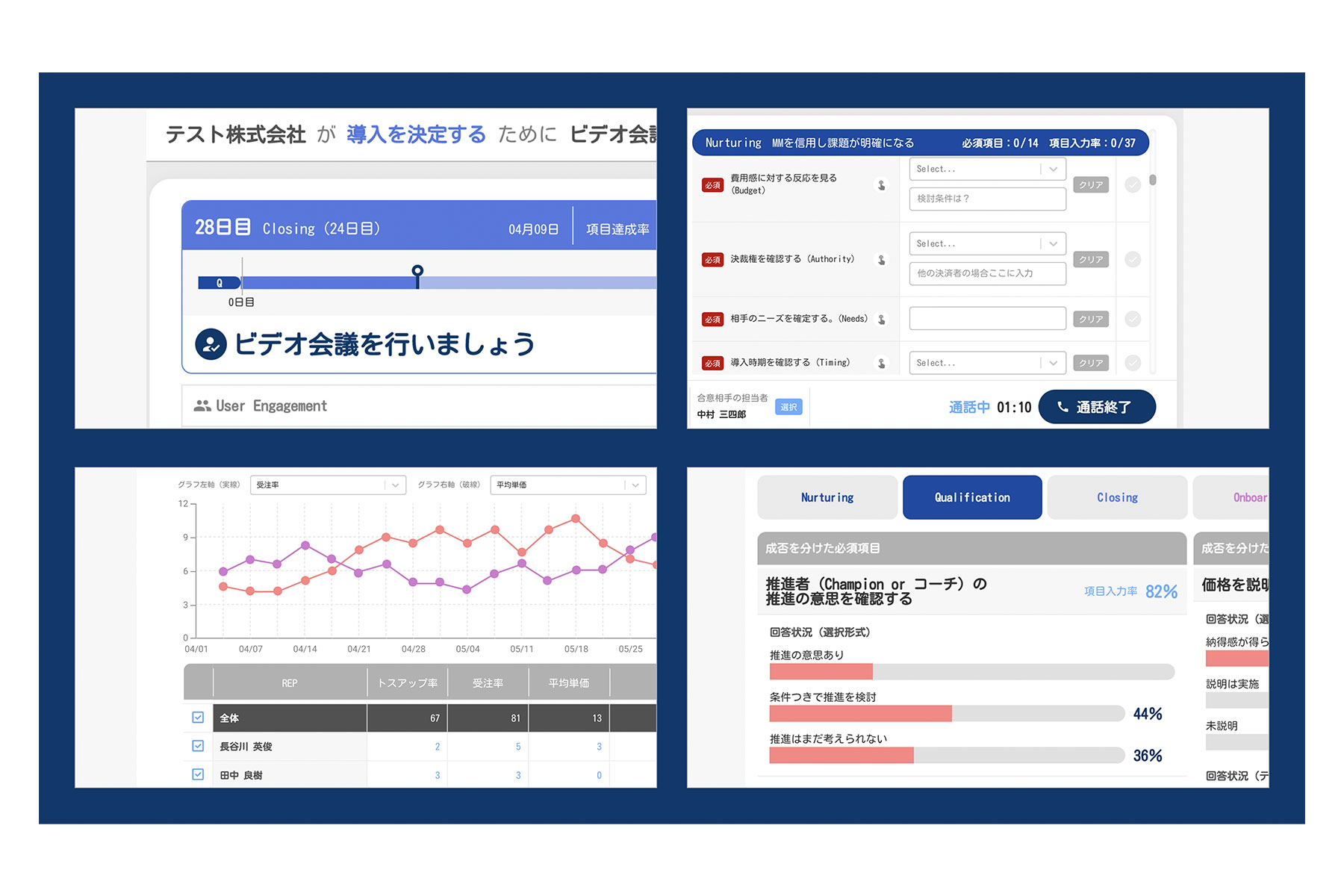Switch to the Closing tab
This screenshot has width=1344, height=896.
[x=1117, y=498]
